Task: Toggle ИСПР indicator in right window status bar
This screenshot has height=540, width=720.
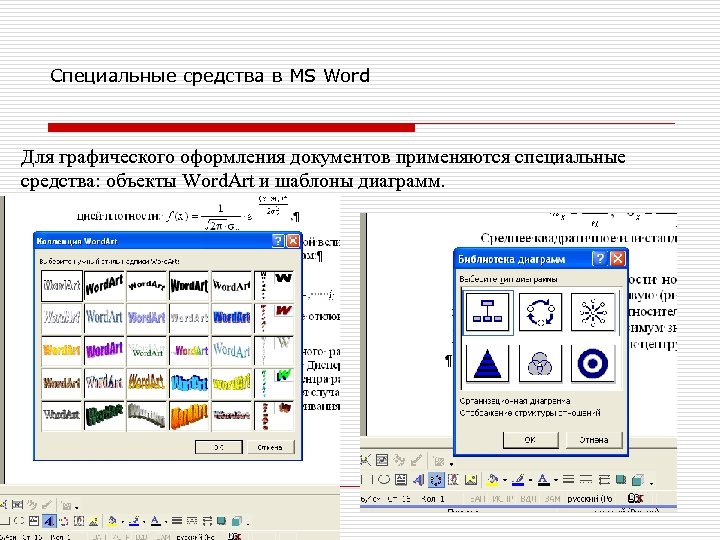Action: pos(503,499)
